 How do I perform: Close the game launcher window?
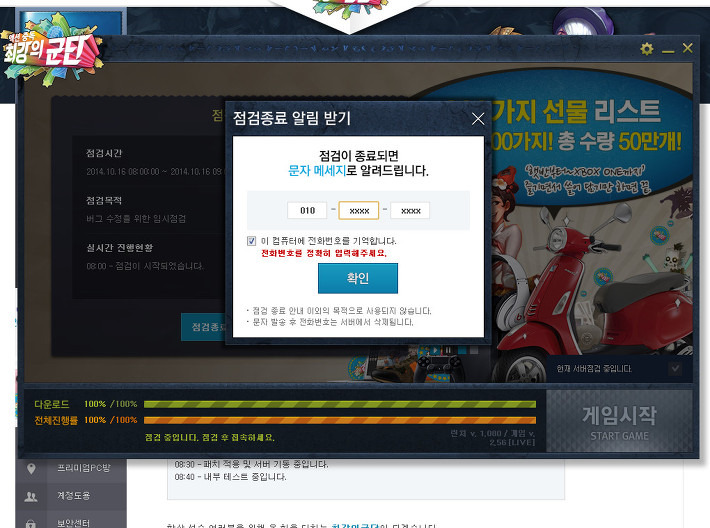pyautogui.click(x=687, y=48)
